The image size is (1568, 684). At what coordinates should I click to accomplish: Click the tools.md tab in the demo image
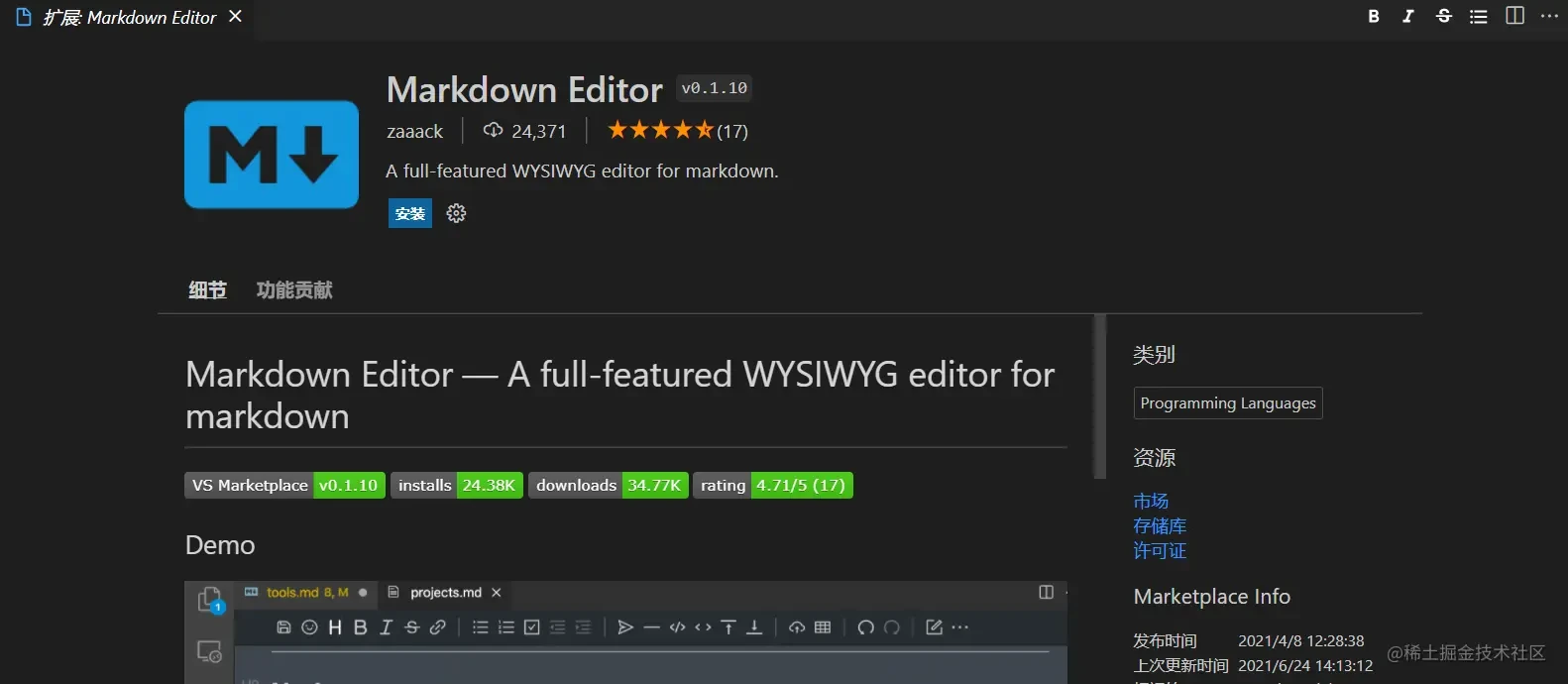(306, 593)
